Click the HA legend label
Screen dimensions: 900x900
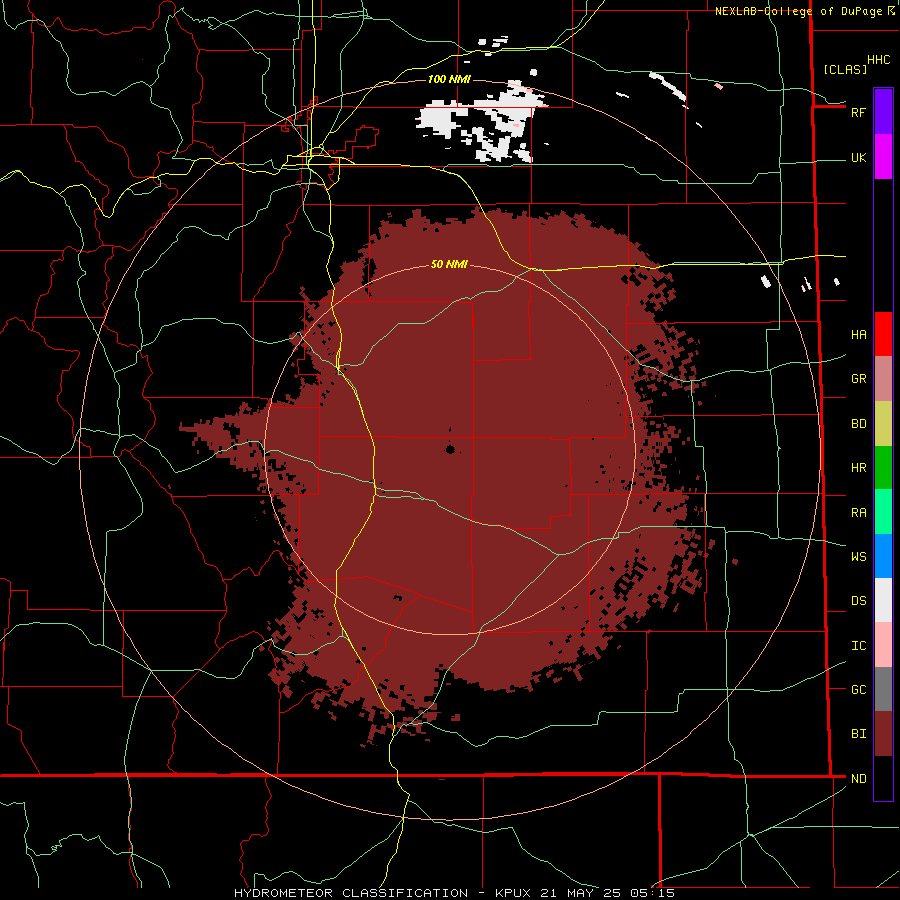pos(858,335)
